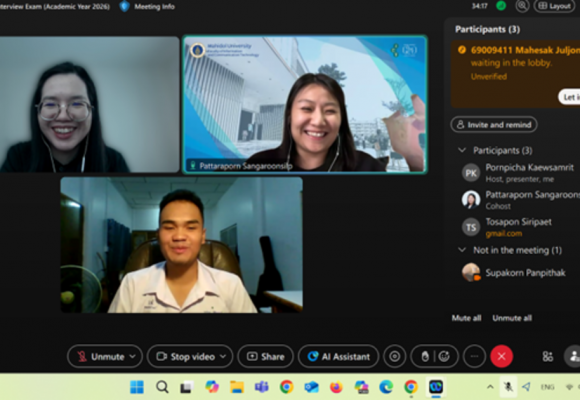Click Pattaraporn's profile photo avatar
580x400 pixels.
(471, 200)
